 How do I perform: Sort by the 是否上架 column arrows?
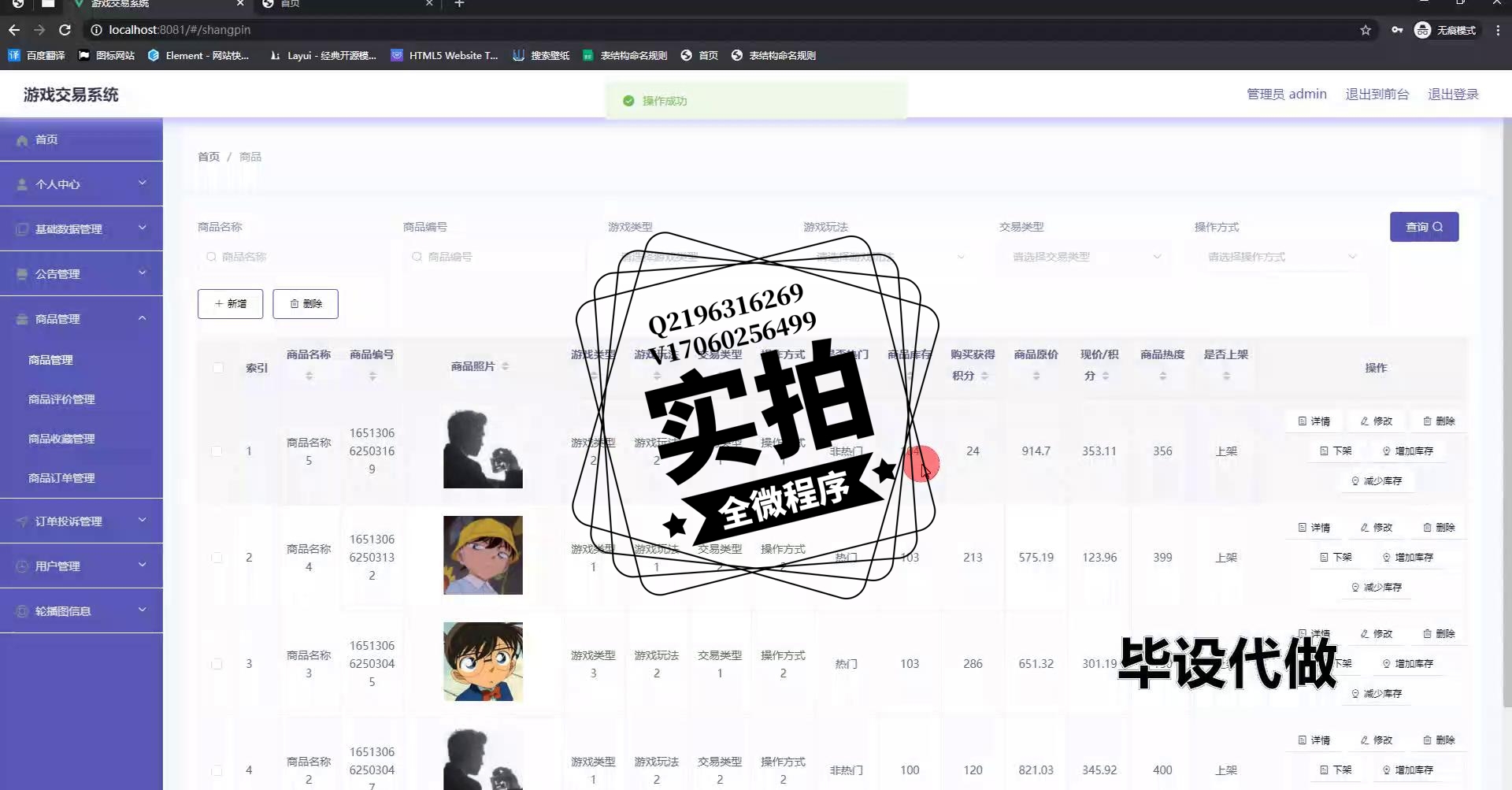coord(1226,376)
